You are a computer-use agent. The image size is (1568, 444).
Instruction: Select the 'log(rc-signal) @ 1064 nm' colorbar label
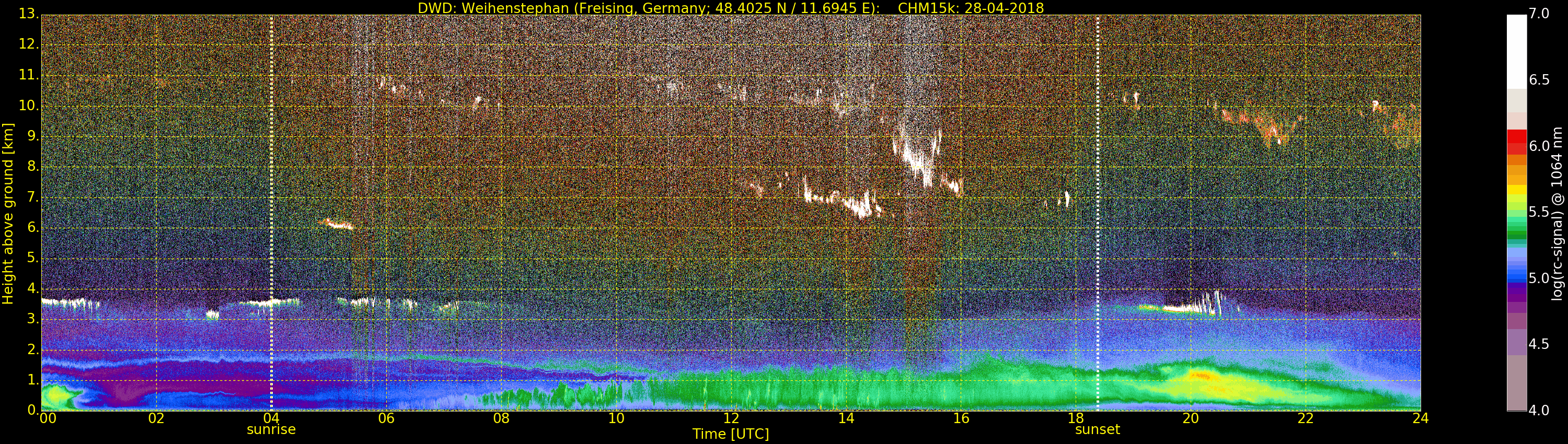(1558, 213)
